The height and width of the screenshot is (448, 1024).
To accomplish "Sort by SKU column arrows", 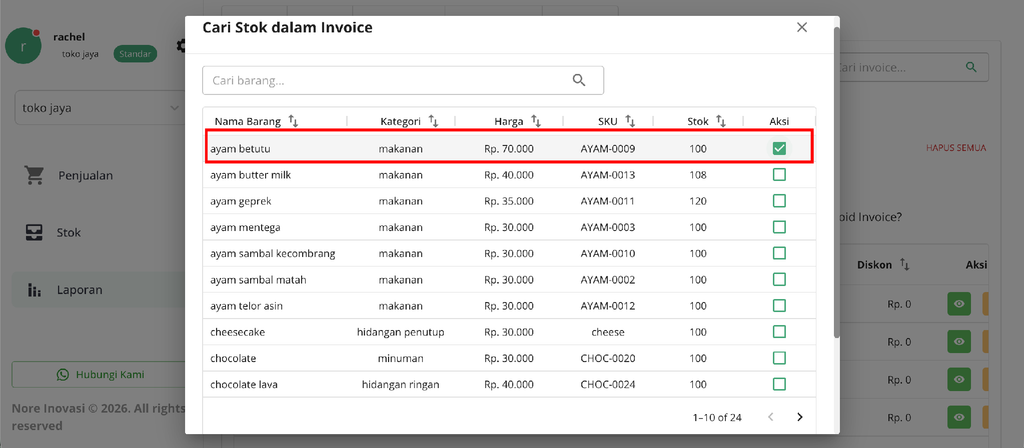I will pos(630,121).
